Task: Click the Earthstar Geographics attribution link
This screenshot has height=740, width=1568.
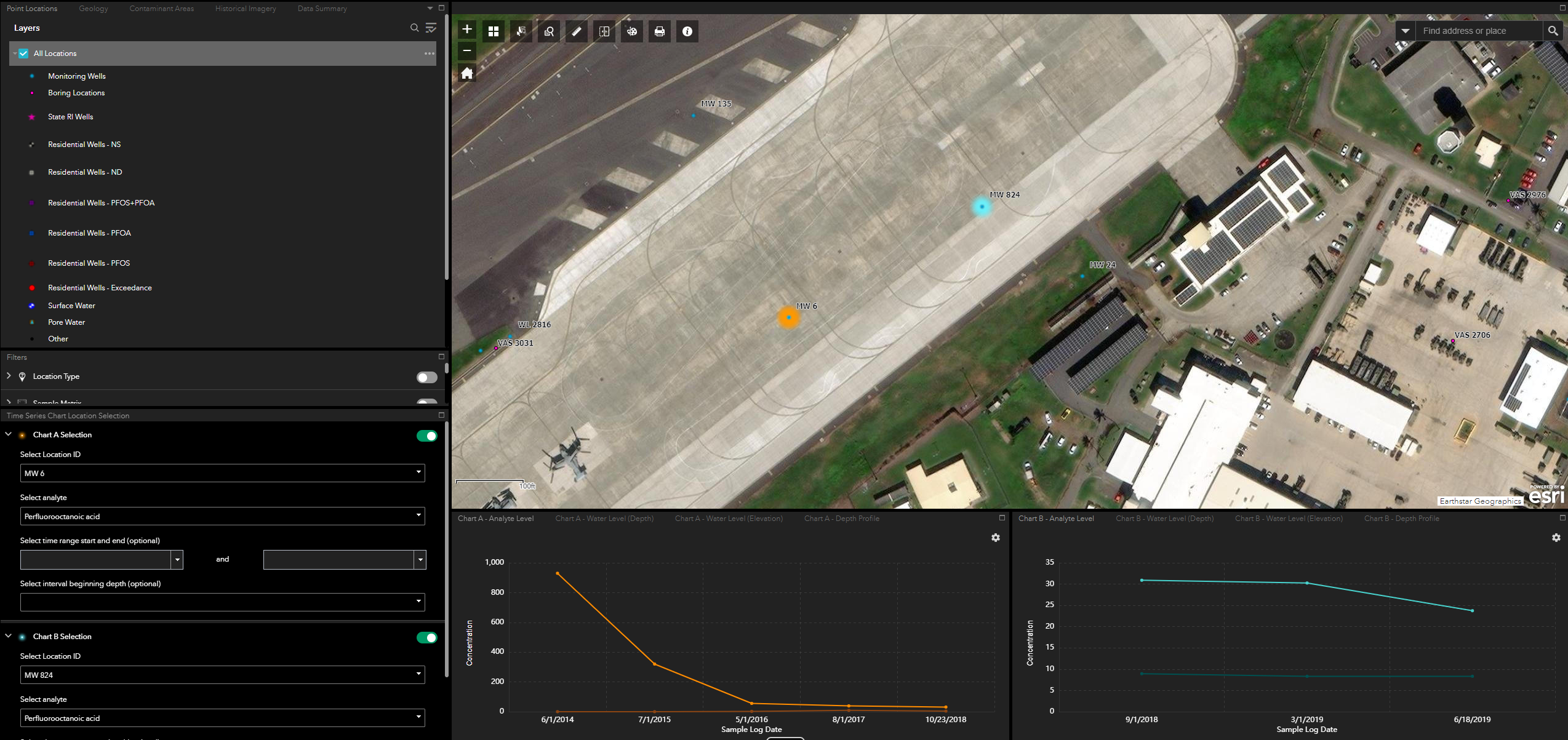Action: 1481,501
